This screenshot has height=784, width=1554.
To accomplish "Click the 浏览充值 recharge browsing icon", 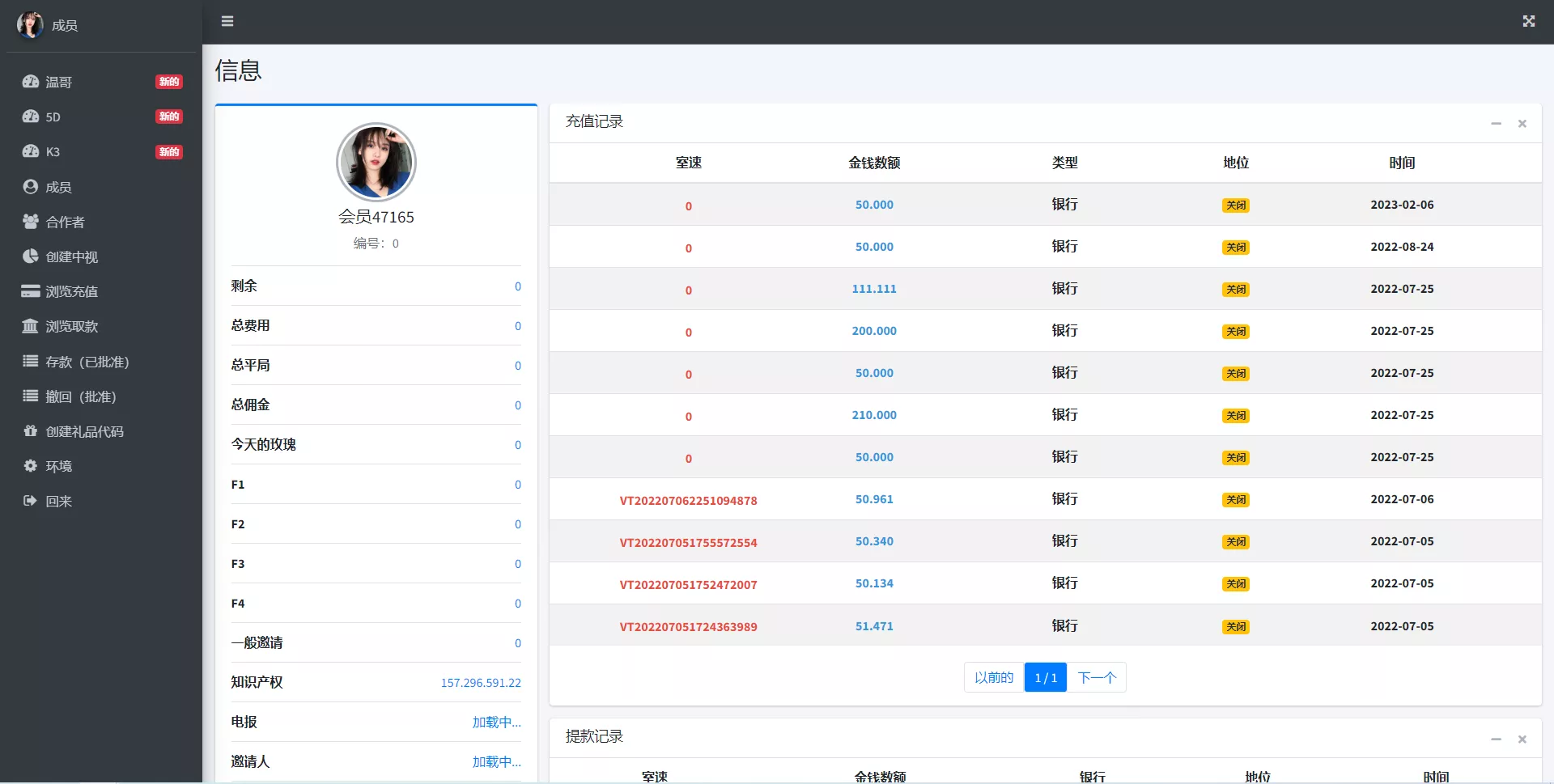I will point(30,291).
